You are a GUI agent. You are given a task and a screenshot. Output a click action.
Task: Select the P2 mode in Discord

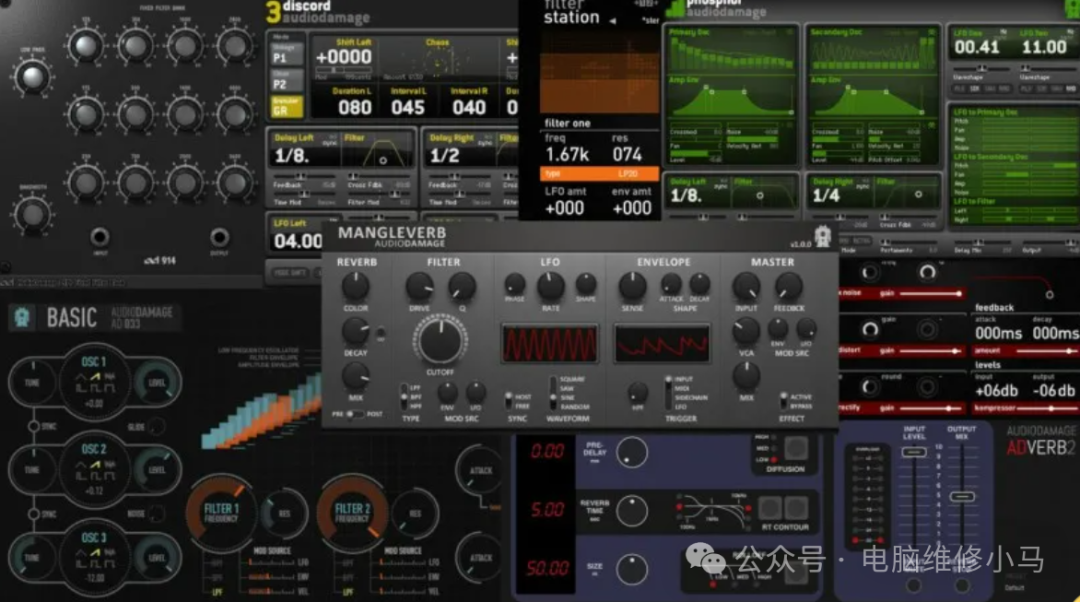click(287, 81)
